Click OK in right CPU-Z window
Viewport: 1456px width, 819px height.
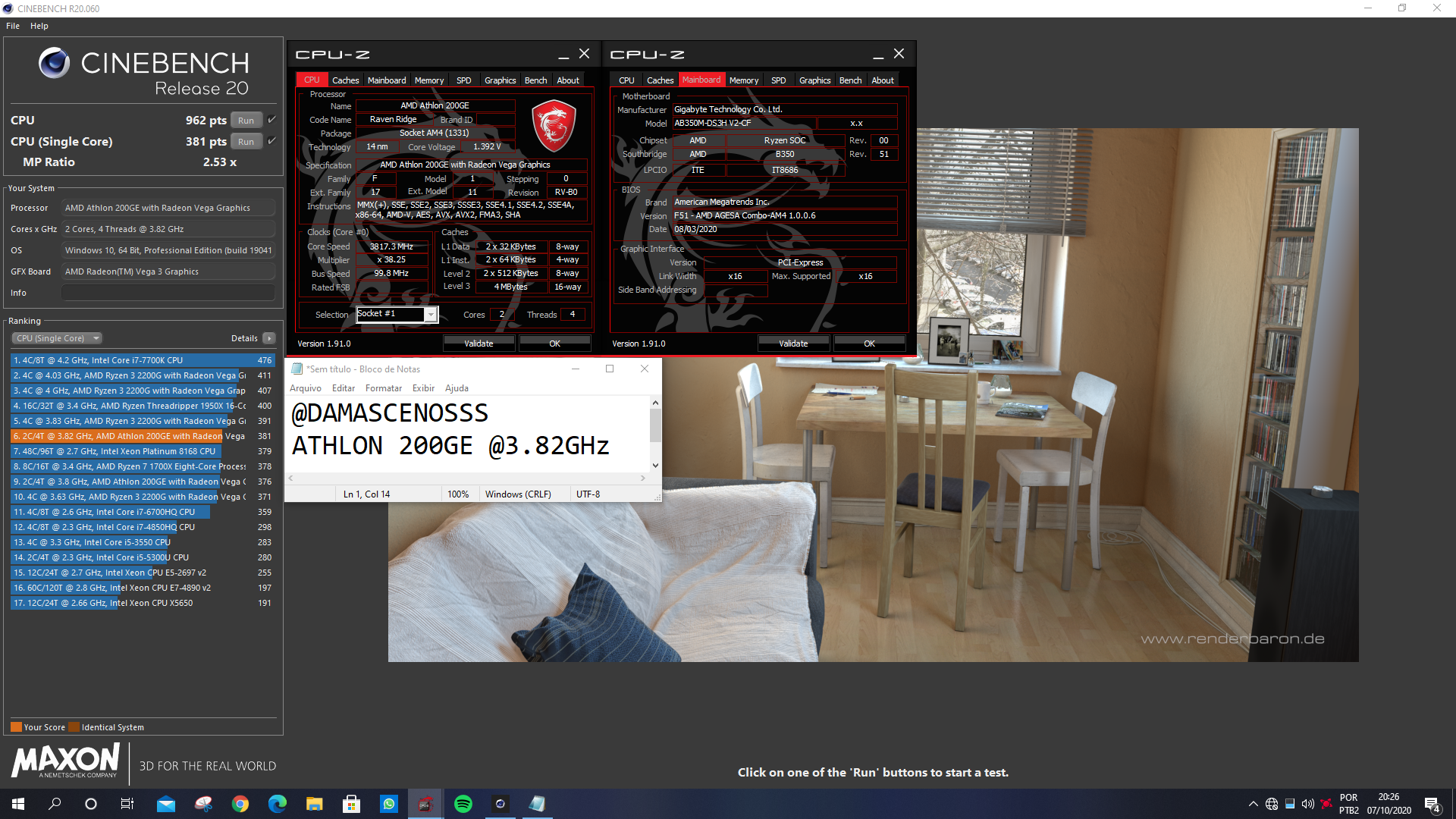870,344
